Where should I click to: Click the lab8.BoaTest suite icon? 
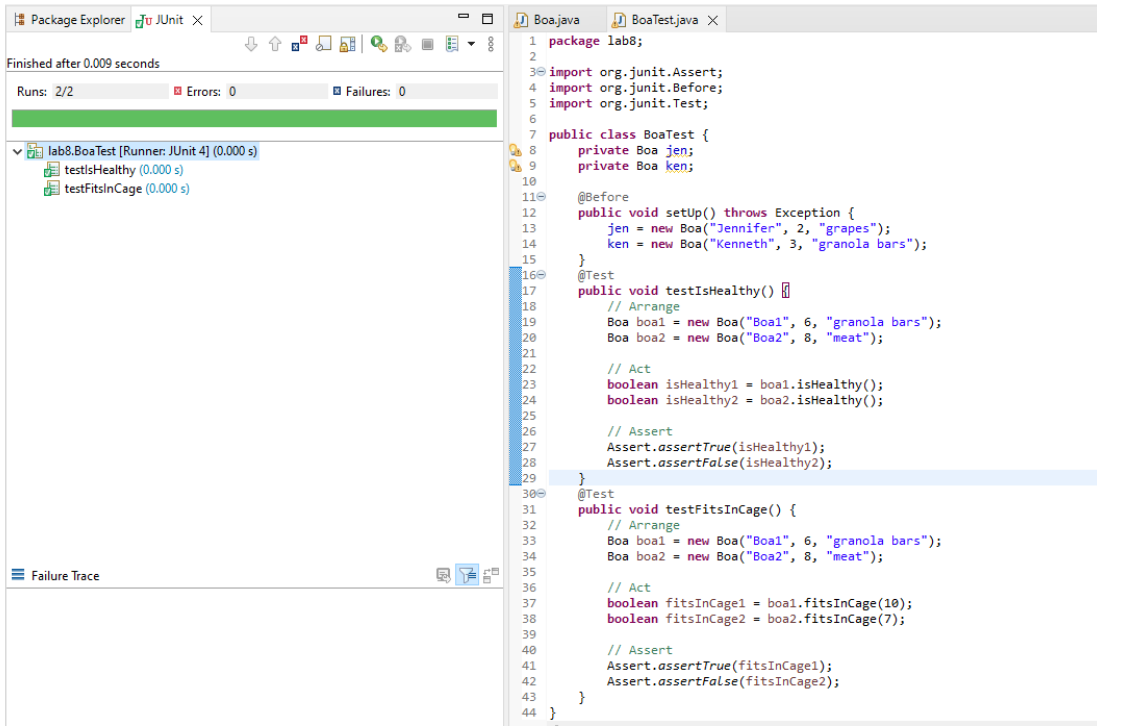35,152
